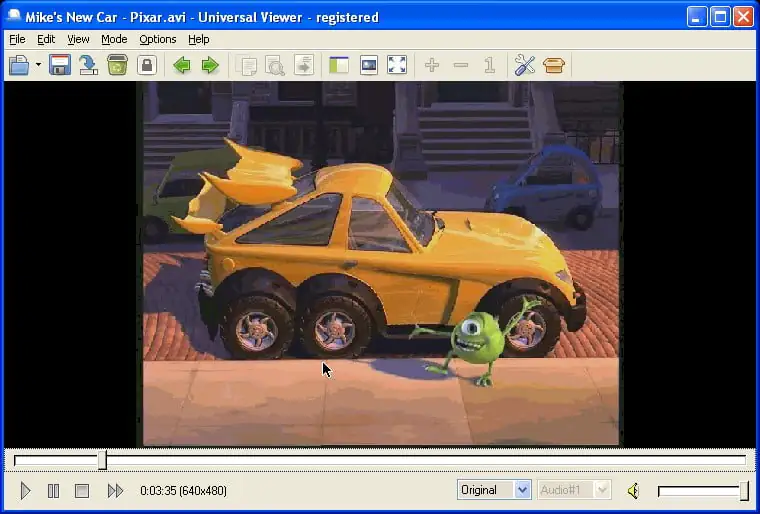Toggle fullscreen mode with the four-arrows icon
The image size is (760, 514).
pyautogui.click(x=397, y=66)
